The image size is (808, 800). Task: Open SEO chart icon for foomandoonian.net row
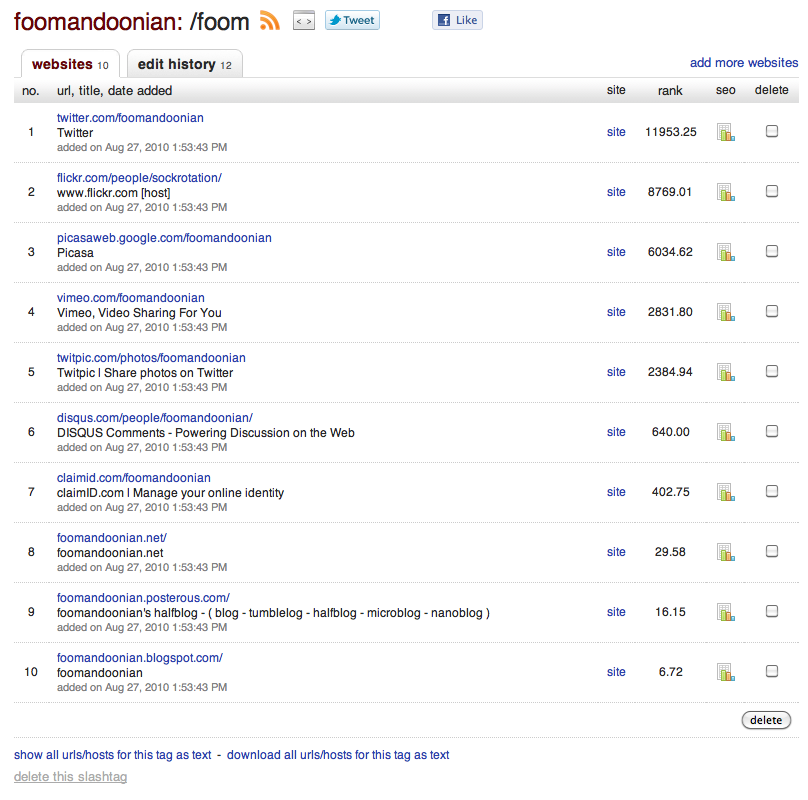click(726, 552)
